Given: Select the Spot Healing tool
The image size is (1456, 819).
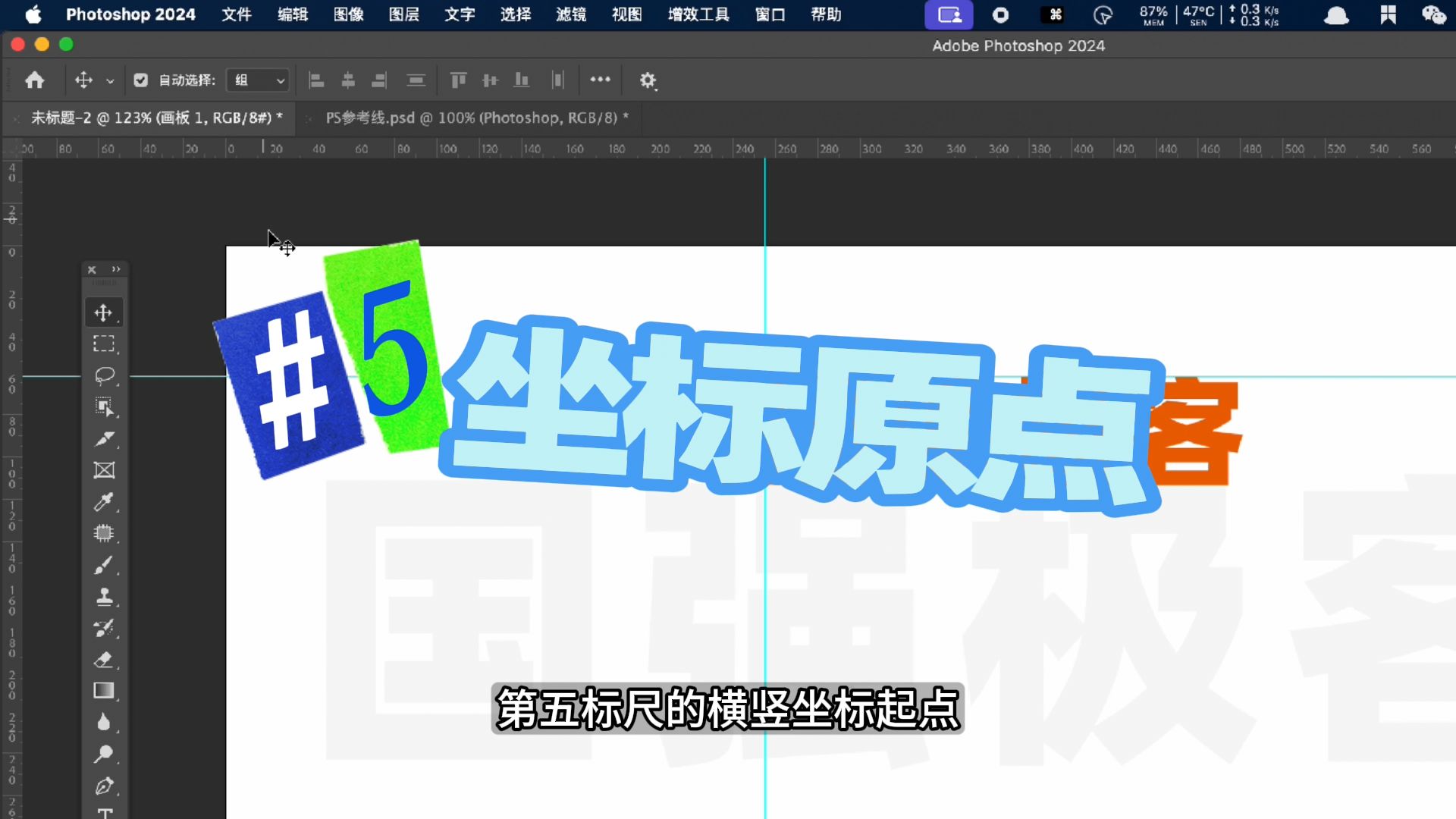Looking at the screenshot, I should [x=104, y=533].
